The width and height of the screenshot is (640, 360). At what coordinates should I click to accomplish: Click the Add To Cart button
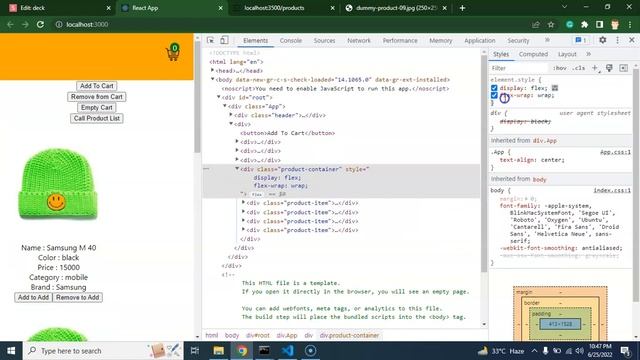[x=97, y=86]
